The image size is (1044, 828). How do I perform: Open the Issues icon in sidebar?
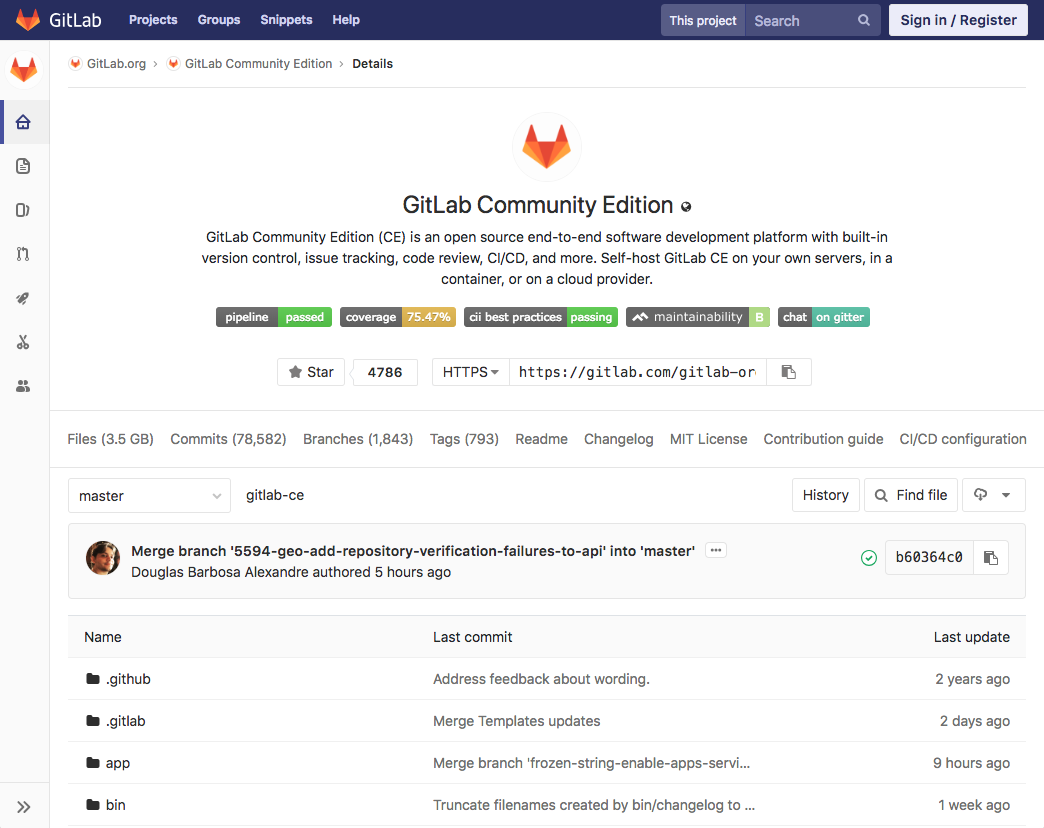[24, 210]
